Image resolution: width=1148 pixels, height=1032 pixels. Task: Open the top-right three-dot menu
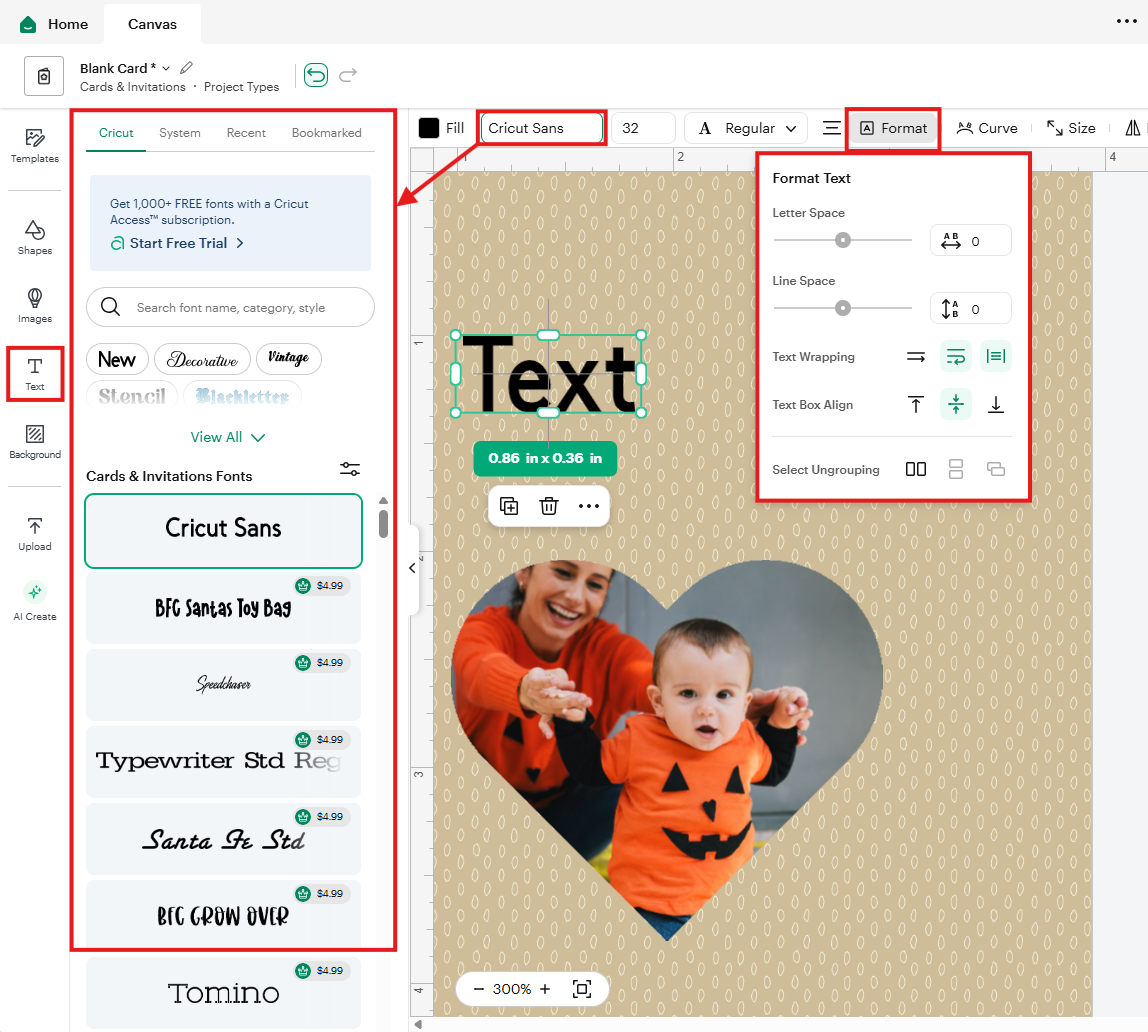click(1127, 21)
